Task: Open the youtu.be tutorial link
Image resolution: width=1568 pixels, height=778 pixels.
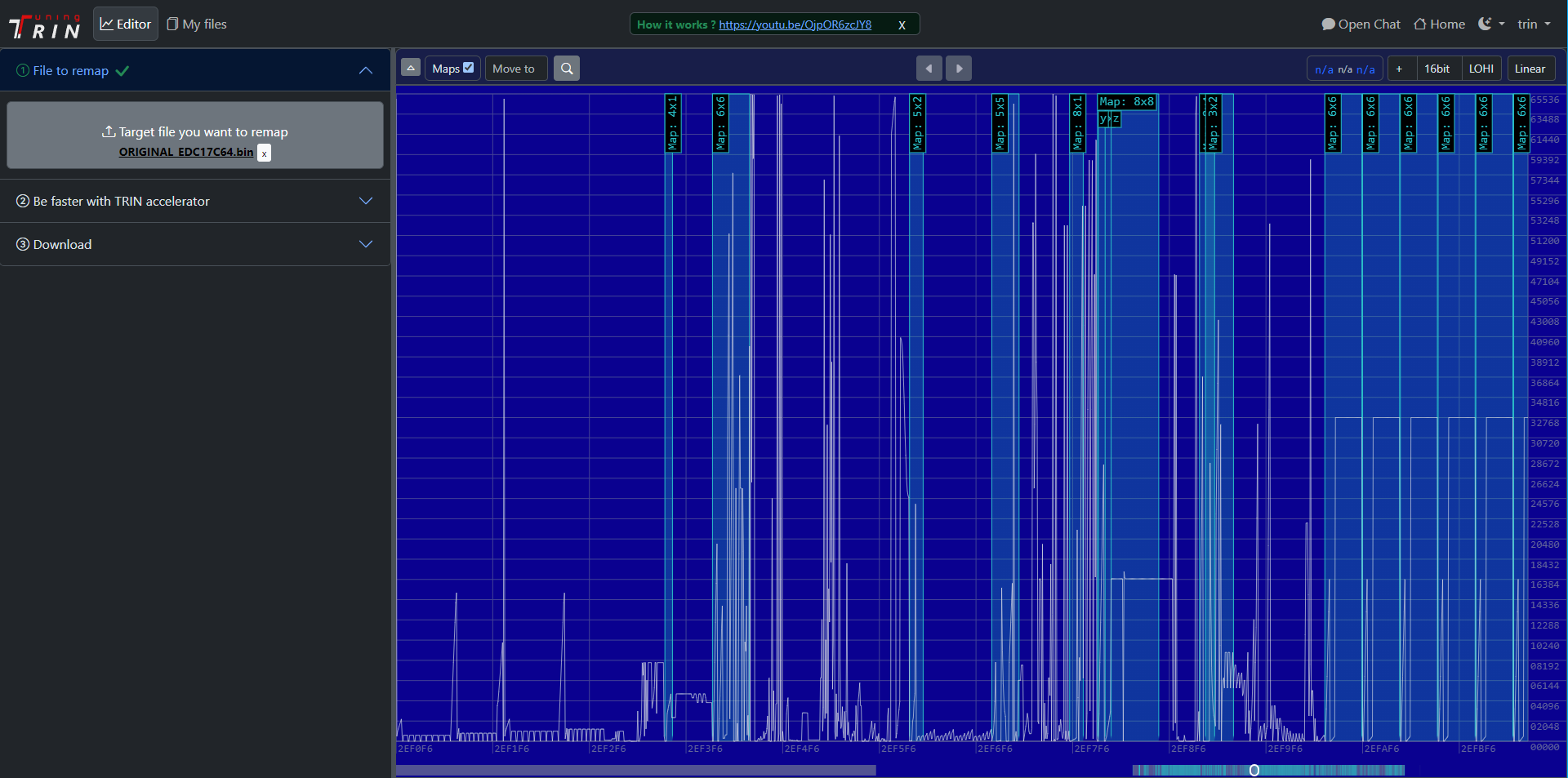Action: (x=795, y=24)
